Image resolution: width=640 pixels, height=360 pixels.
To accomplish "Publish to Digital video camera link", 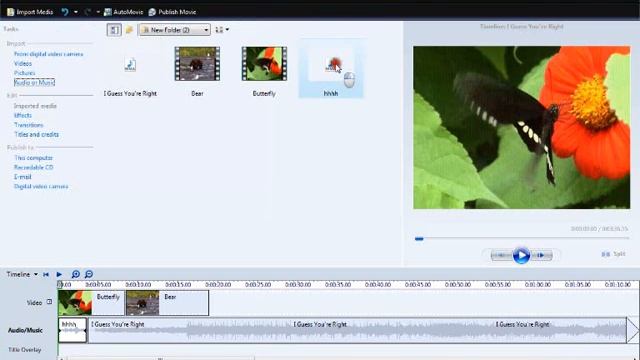I will [41, 186].
